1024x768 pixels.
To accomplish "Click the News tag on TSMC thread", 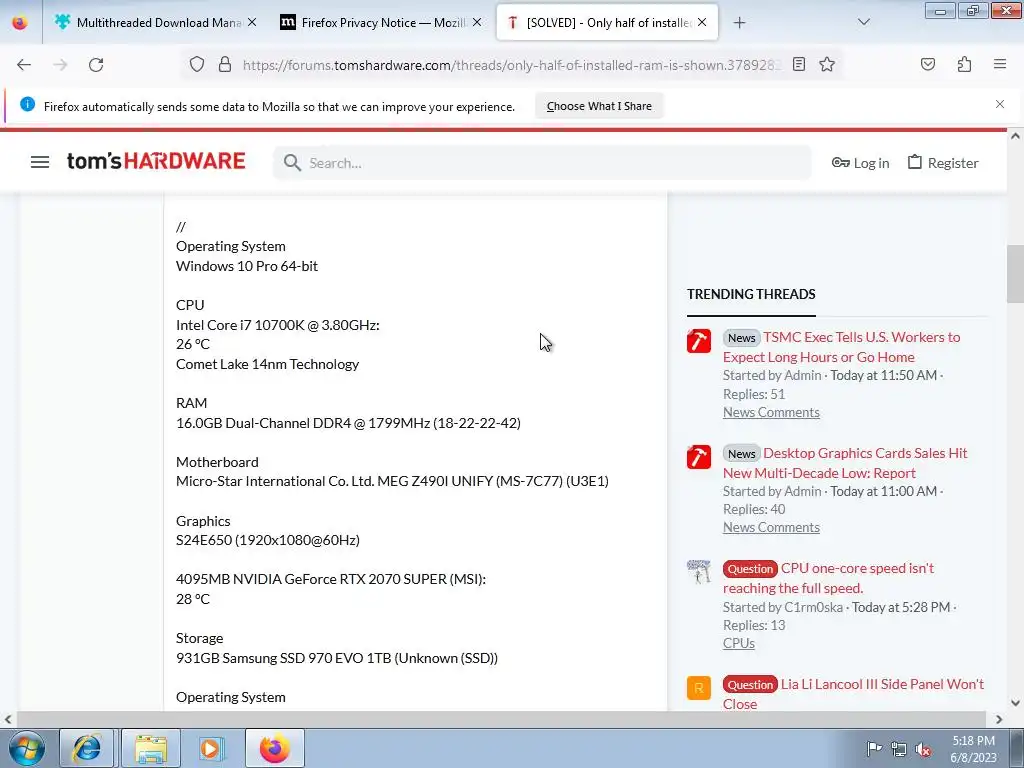I will [x=741, y=338].
